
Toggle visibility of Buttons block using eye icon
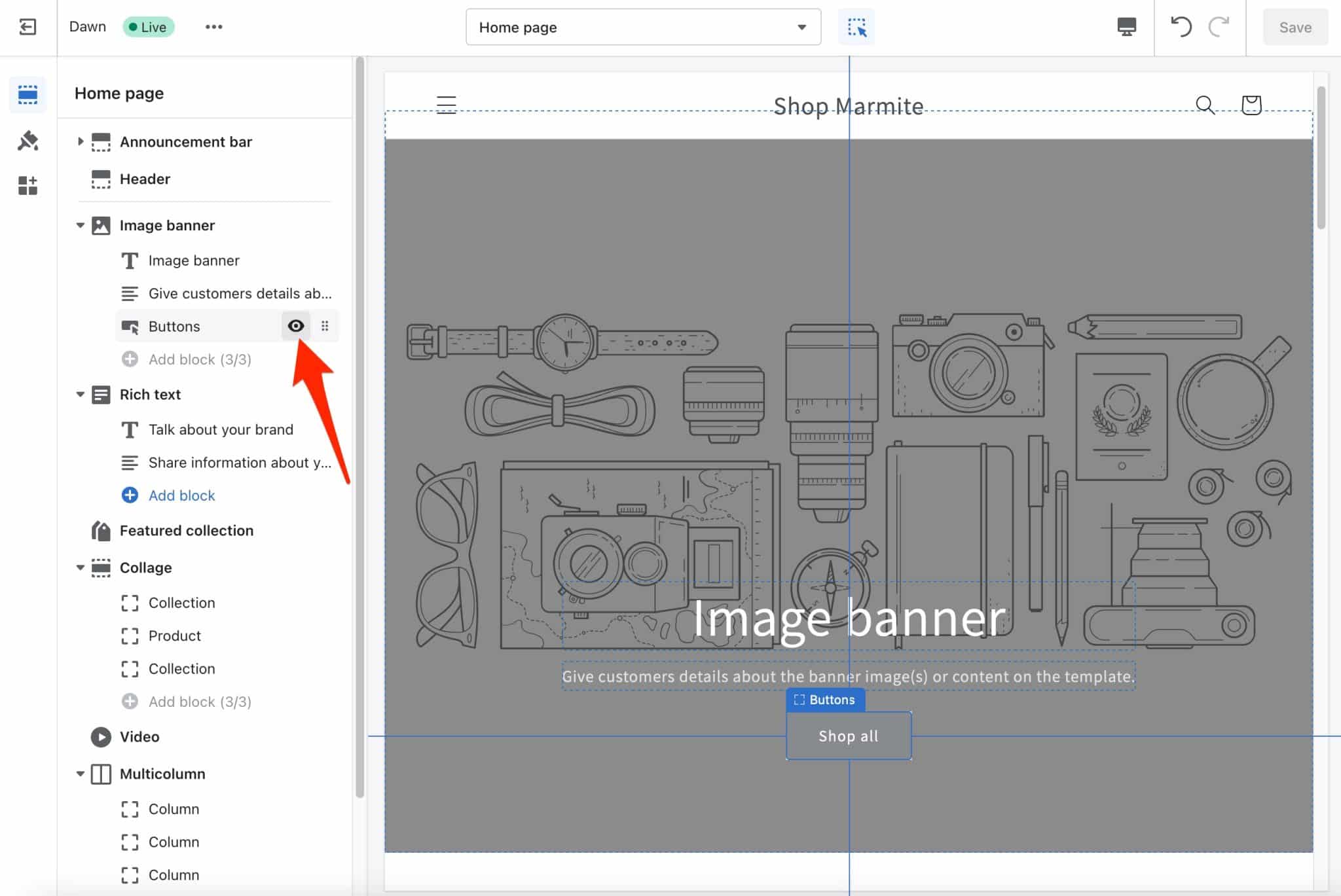tap(295, 326)
